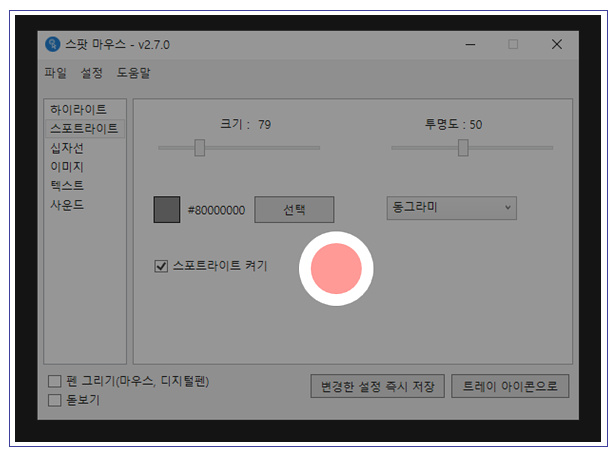The height and width of the screenshot is (457, 616).
Task: Open the 설정 menu
Action: [x=92, y=73]
